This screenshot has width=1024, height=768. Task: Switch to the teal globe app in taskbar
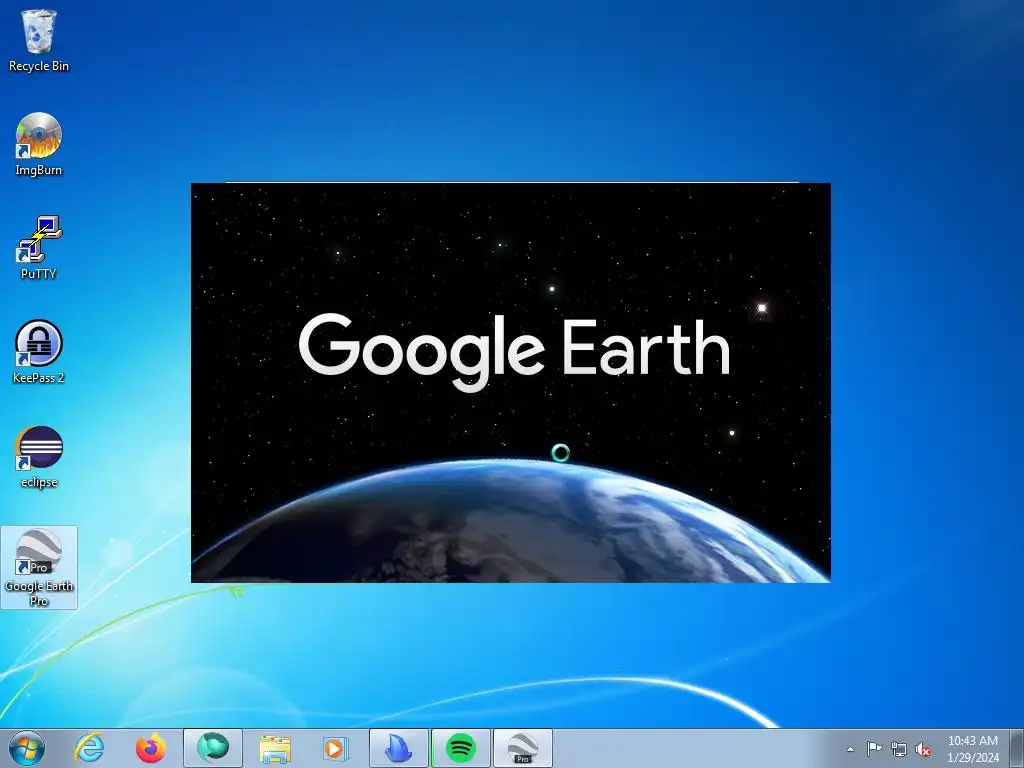tap(213, 748)
